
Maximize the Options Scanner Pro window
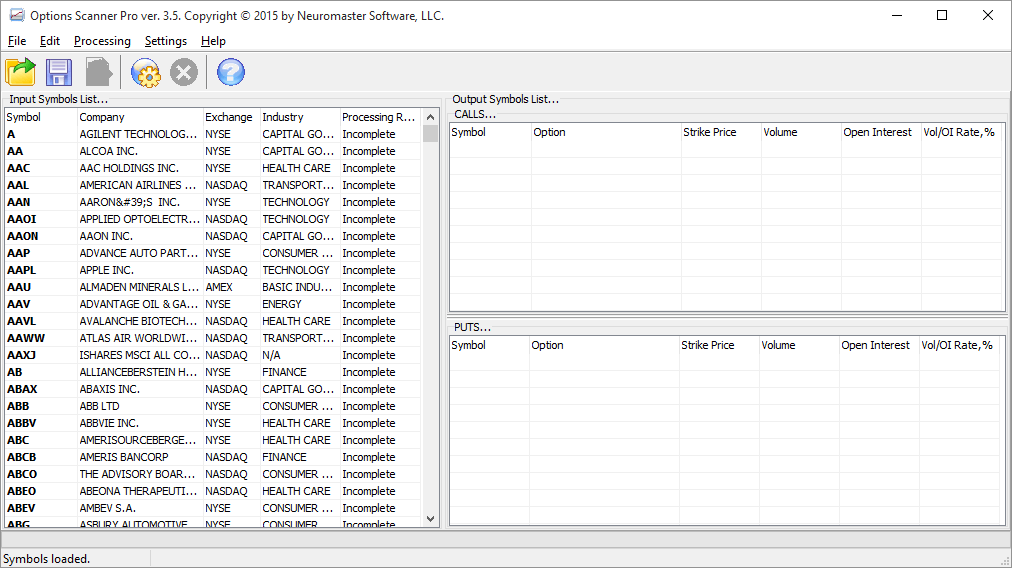942,15
